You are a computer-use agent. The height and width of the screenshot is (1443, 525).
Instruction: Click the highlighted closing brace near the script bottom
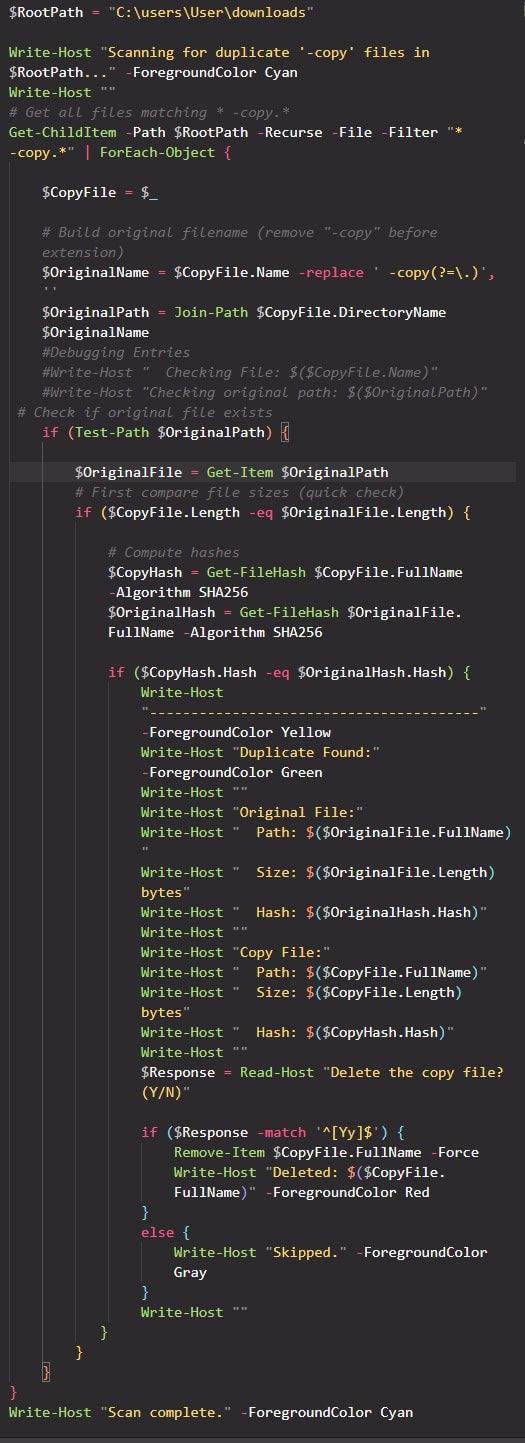(x=45, y=1372)
